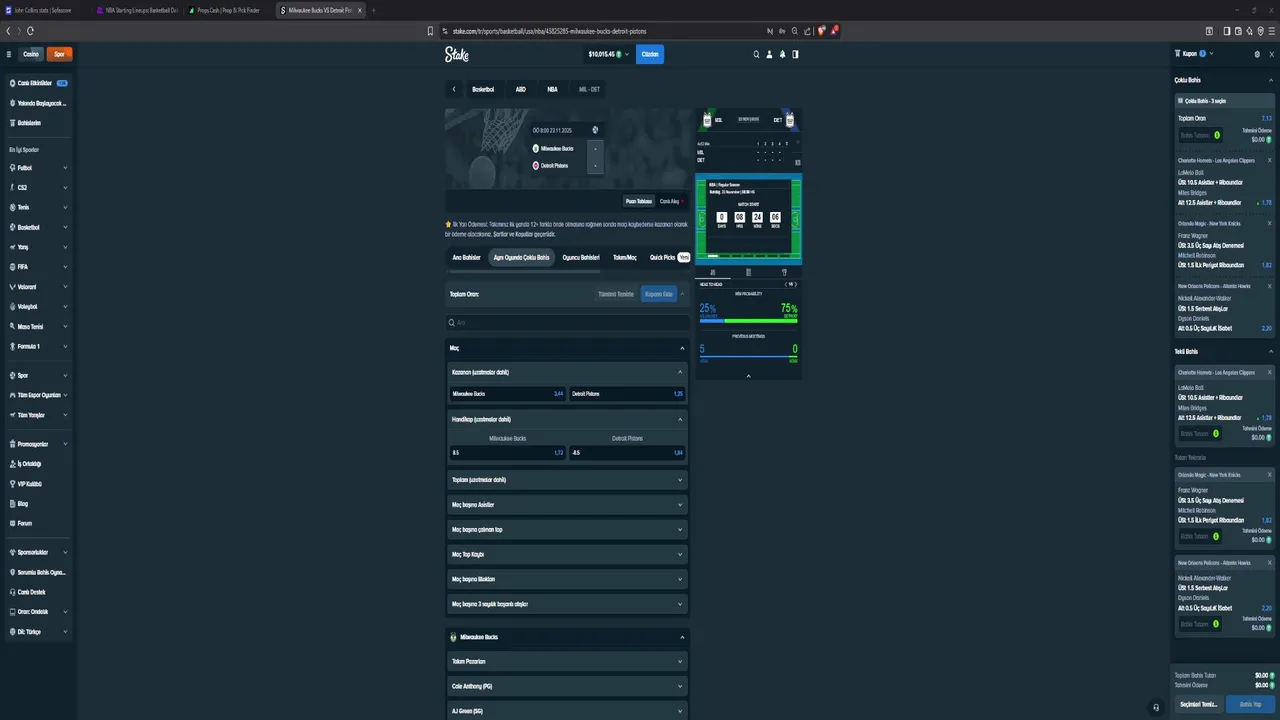This screenshot has width=1280, height=720.
Task: Switch to the Casino mode
Action: (x=31, y=54)
